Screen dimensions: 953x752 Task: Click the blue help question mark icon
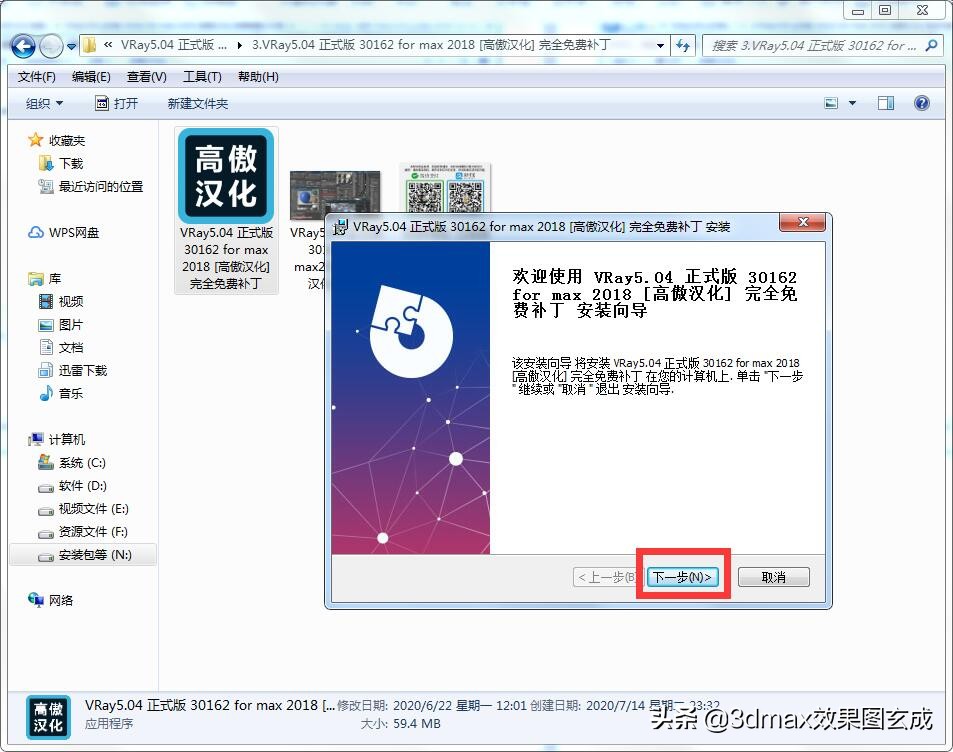pyautogui.click(x=921, y=103)
